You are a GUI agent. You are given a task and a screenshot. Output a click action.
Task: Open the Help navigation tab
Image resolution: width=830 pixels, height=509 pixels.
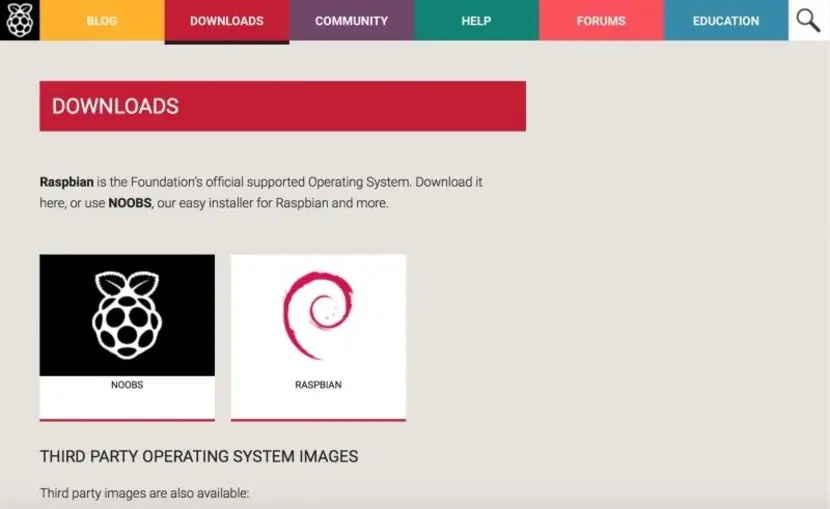point(476,21)
